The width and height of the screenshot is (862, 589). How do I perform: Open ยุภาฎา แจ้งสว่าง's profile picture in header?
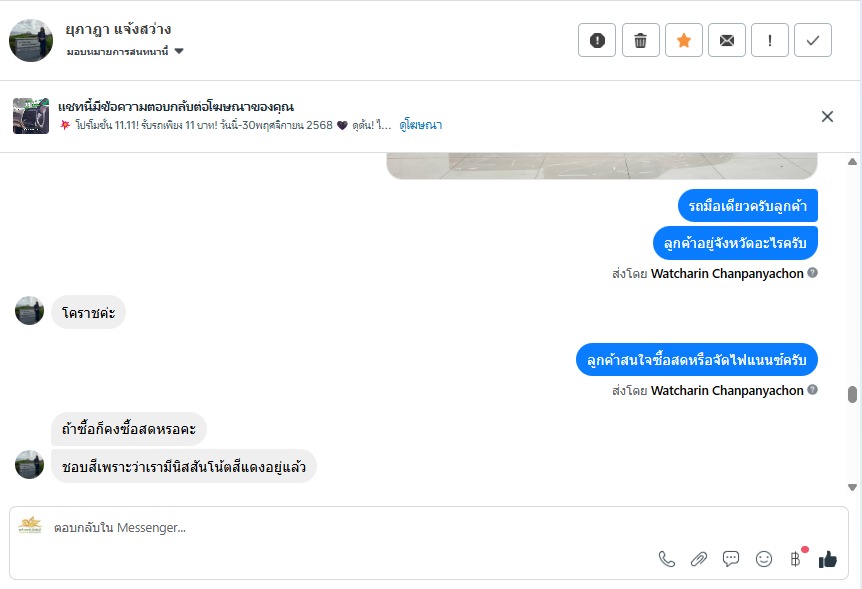[x=31, y=40]
